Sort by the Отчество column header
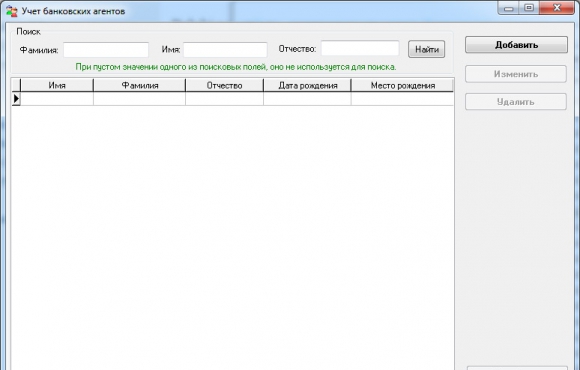580x370 pixels. [224, 85]
